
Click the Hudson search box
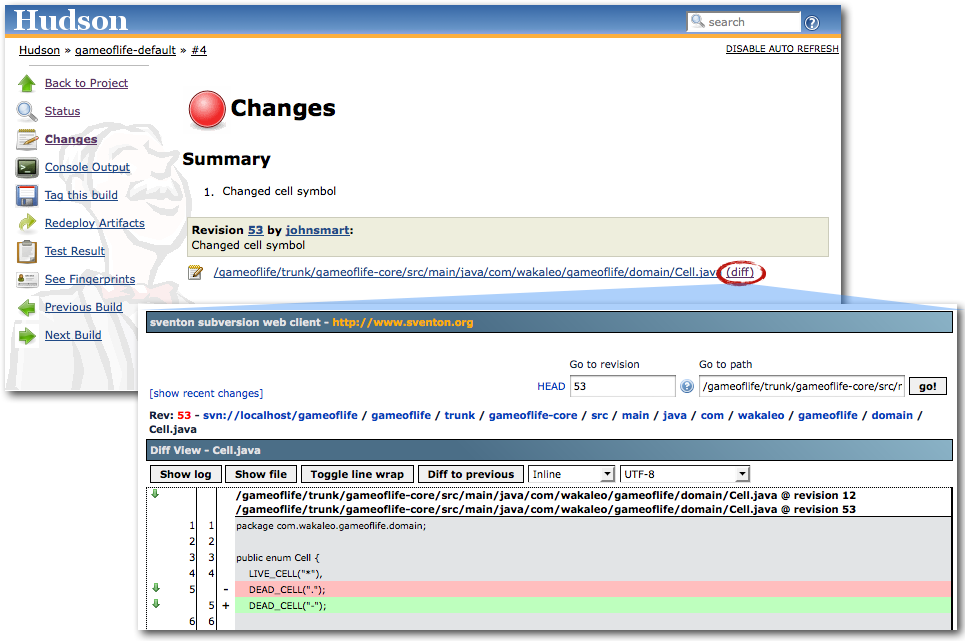[743, 22]
